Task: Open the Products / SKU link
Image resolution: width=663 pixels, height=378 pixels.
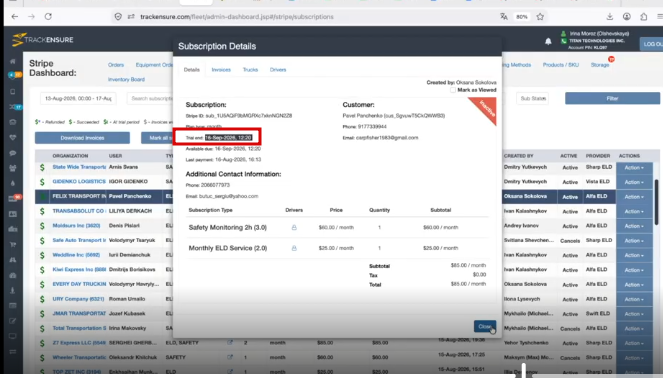Action: point(561,65)
